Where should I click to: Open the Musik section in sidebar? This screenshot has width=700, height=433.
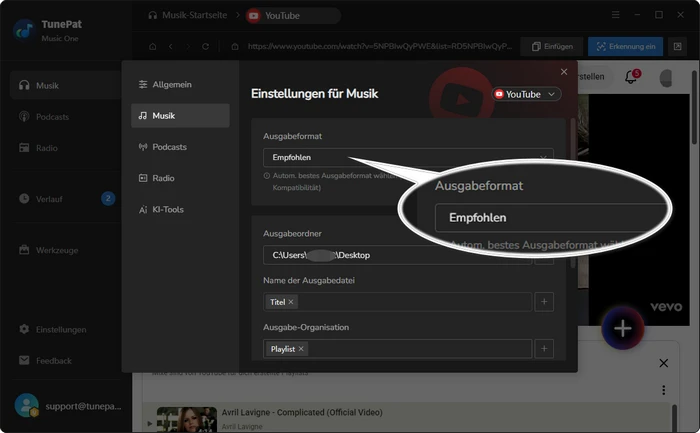65,85
